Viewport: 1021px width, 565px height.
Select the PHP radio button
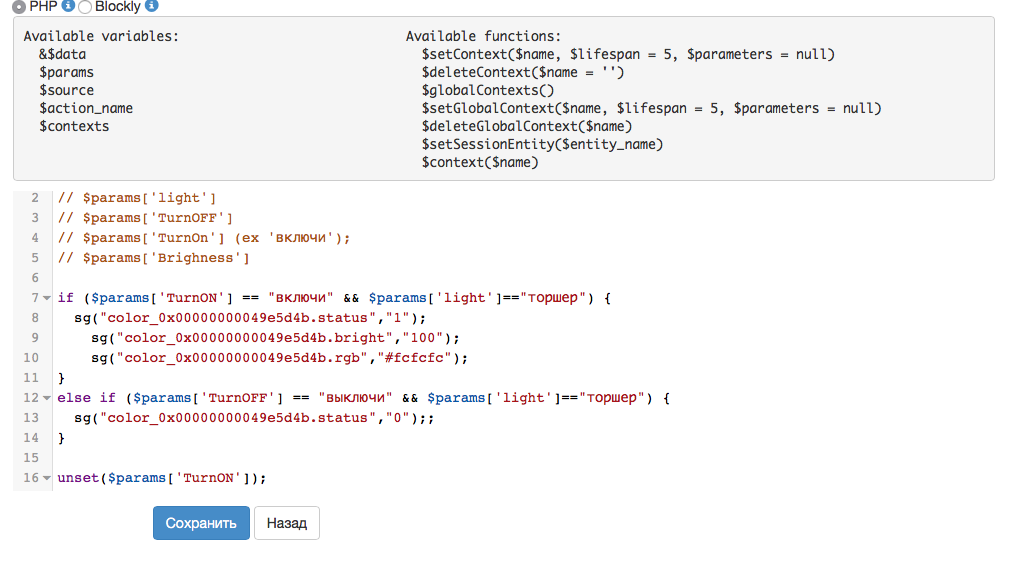coord(19,7)
